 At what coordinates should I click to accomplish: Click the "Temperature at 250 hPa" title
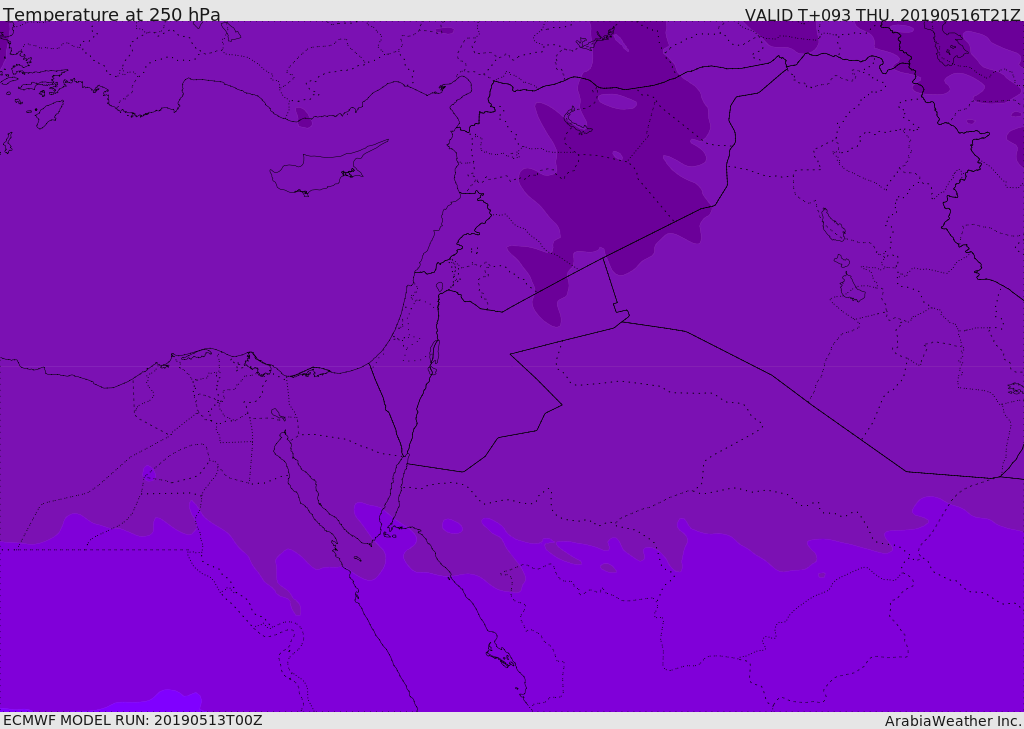click(x=112, y=15)
